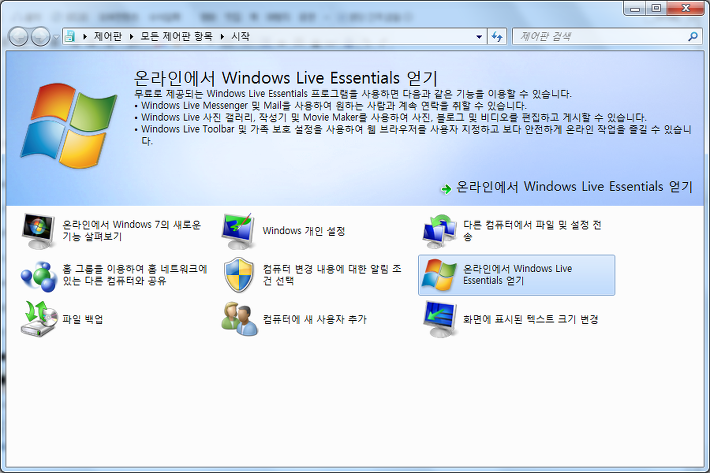Select 시작 in the breadcrumb path
The height and width of the screenshot is (473, 710).
tap(240, 36)
